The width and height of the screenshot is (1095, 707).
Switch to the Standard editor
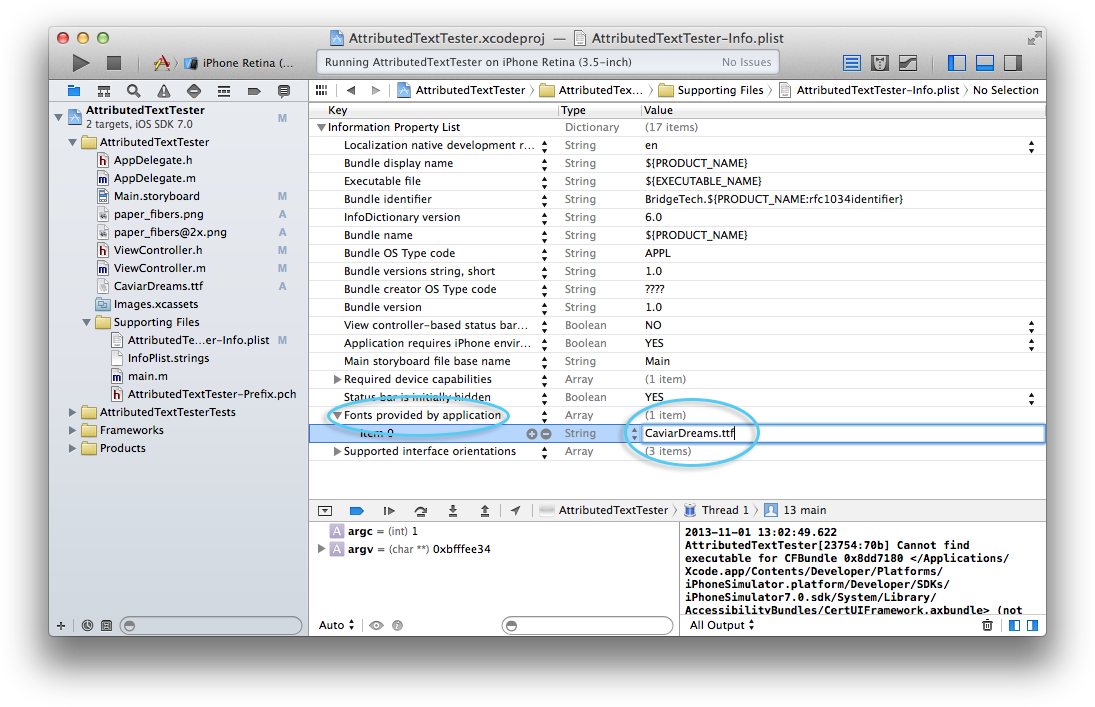tap(851, 63)
